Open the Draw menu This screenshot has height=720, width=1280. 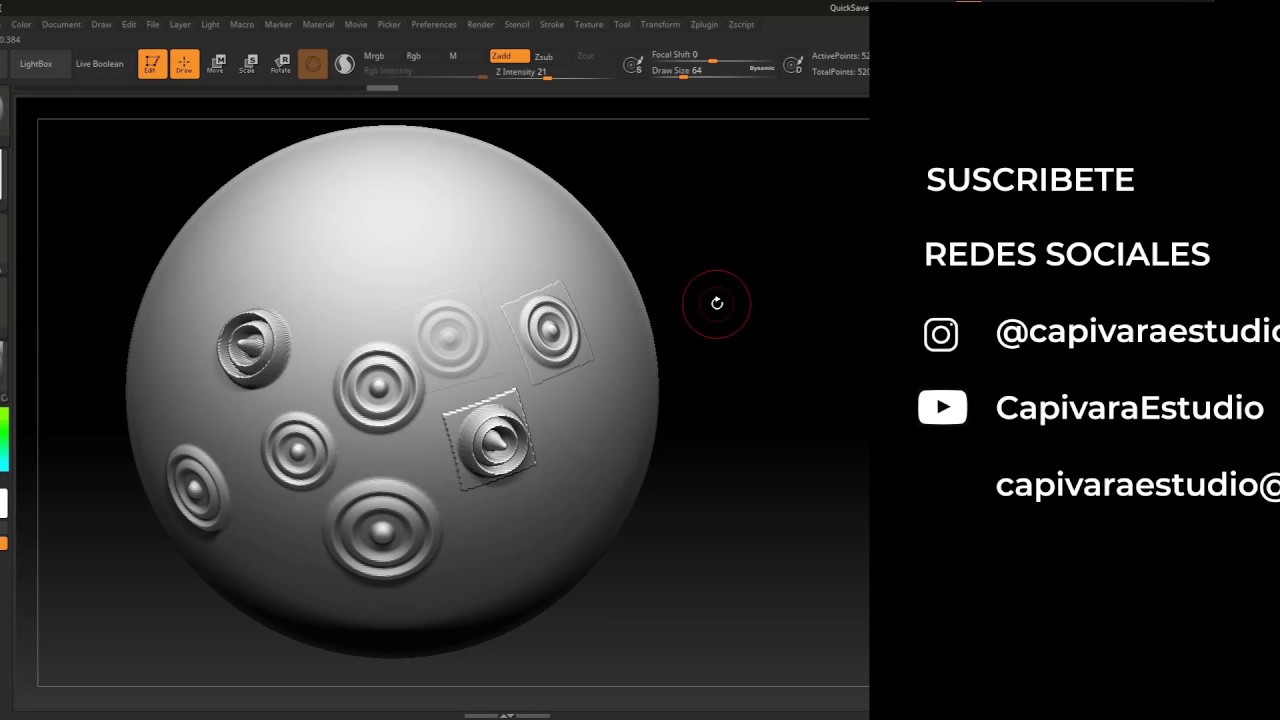101,24
